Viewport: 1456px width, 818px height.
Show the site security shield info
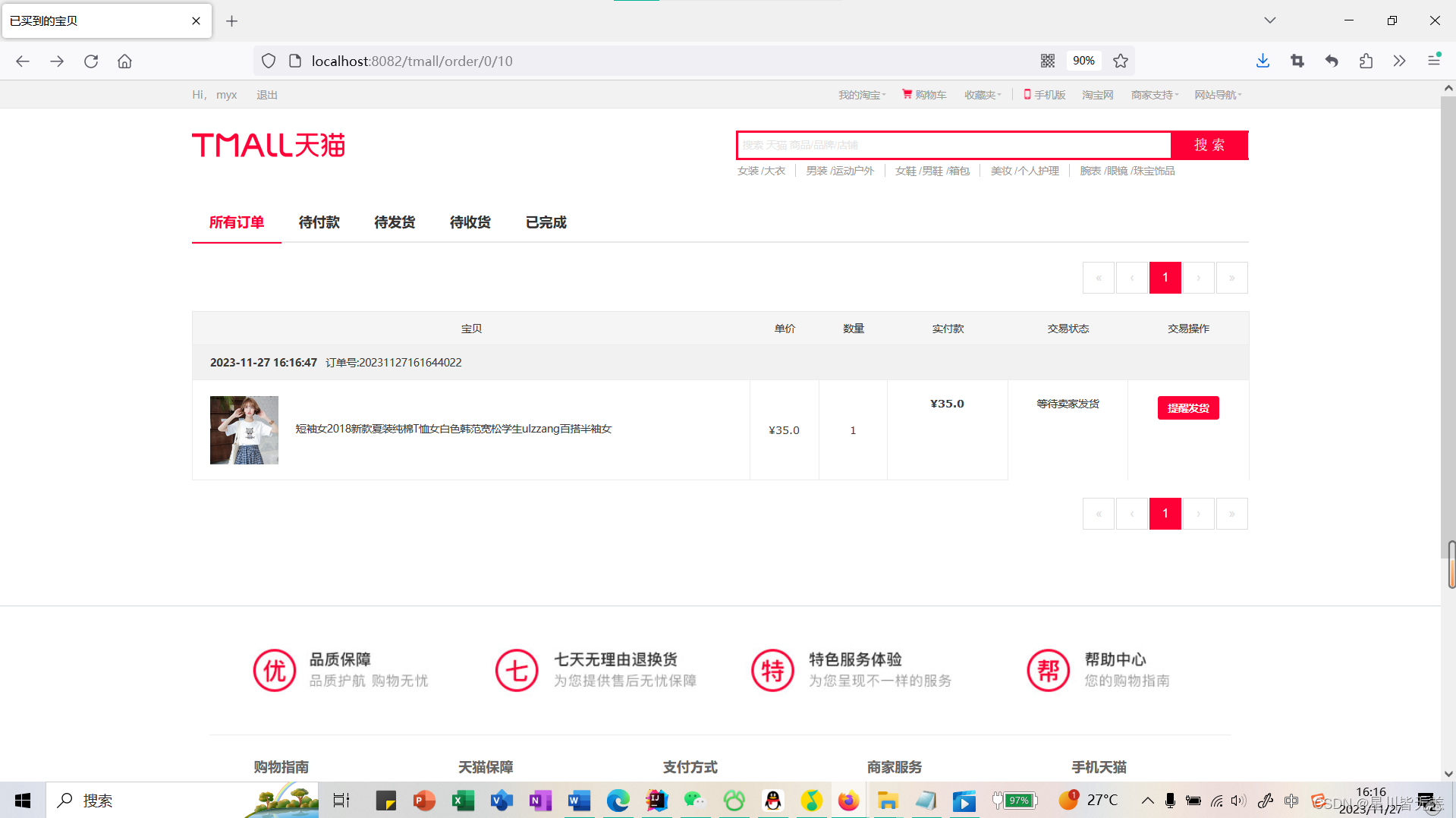click(269, 61)
